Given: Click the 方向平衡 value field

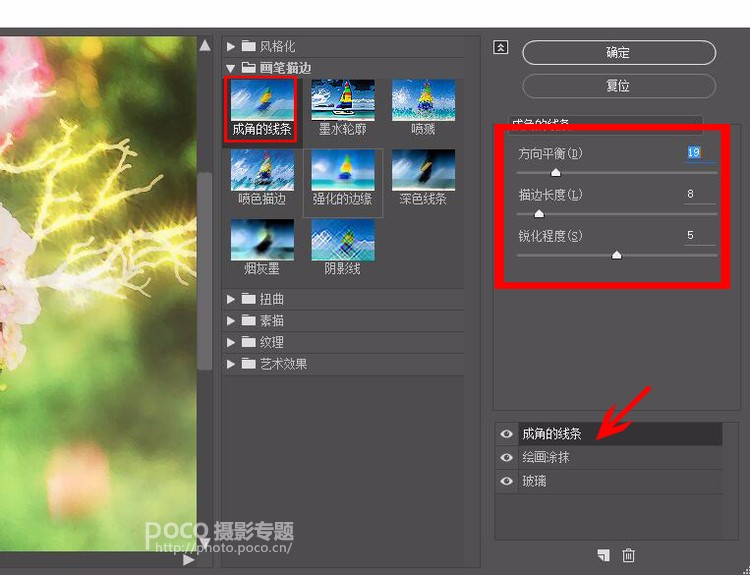Looking at the screenshot, I should (699, 153).
